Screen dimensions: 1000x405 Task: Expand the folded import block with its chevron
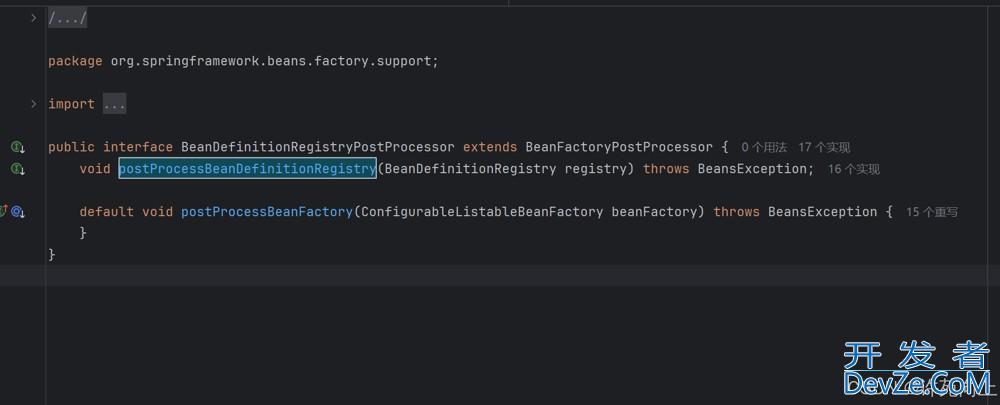coord(33,104)
